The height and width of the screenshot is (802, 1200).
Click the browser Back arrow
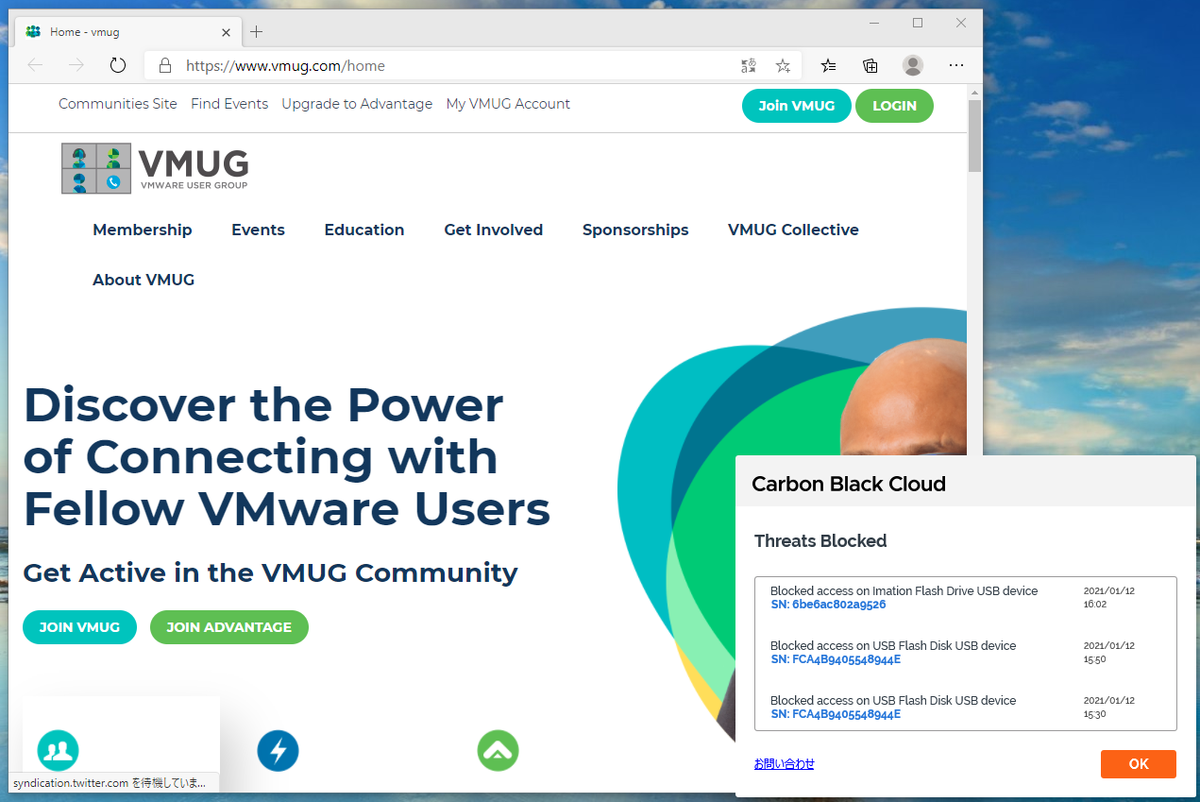pos(35,65)
